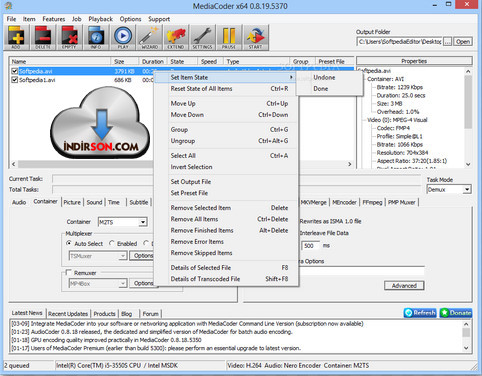The height and width of the screenshot is (376, 482).
Task: Switch to the Audio tab
Action: (19, 202)
